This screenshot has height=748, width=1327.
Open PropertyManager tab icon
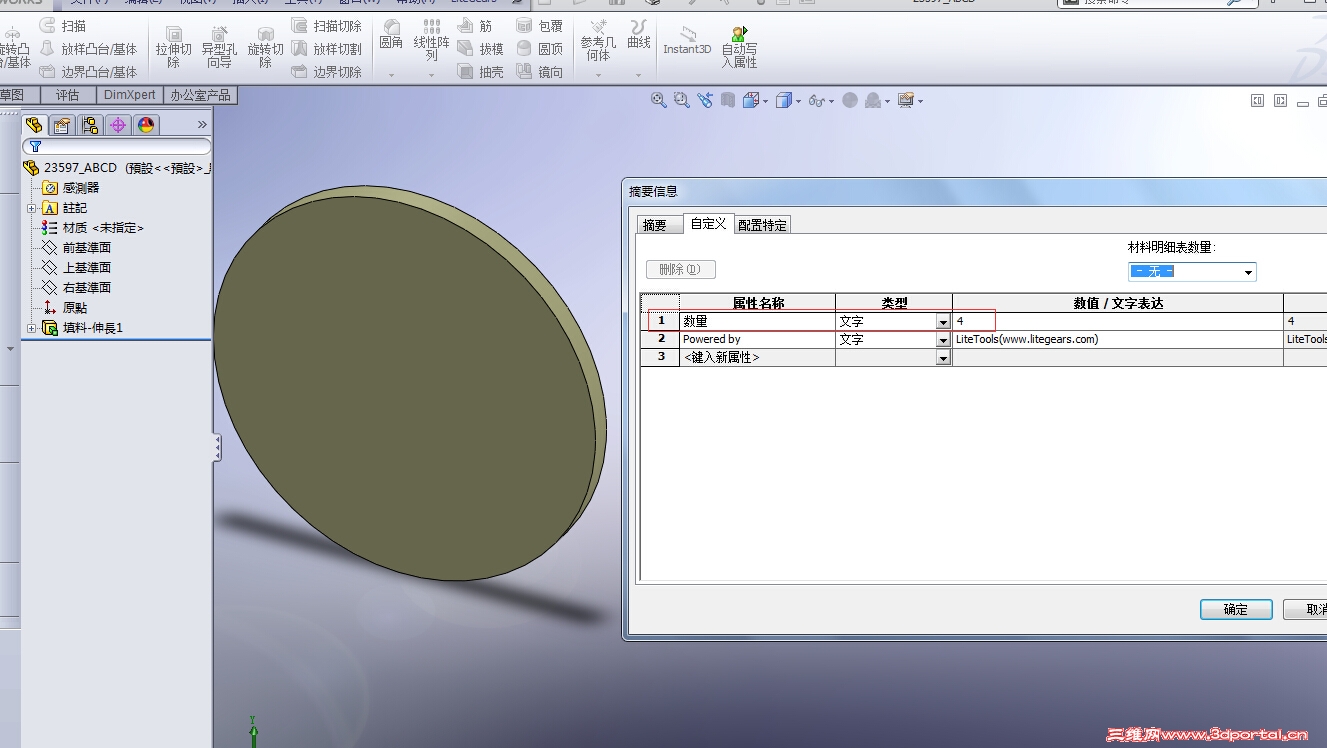tap(63, 125)
